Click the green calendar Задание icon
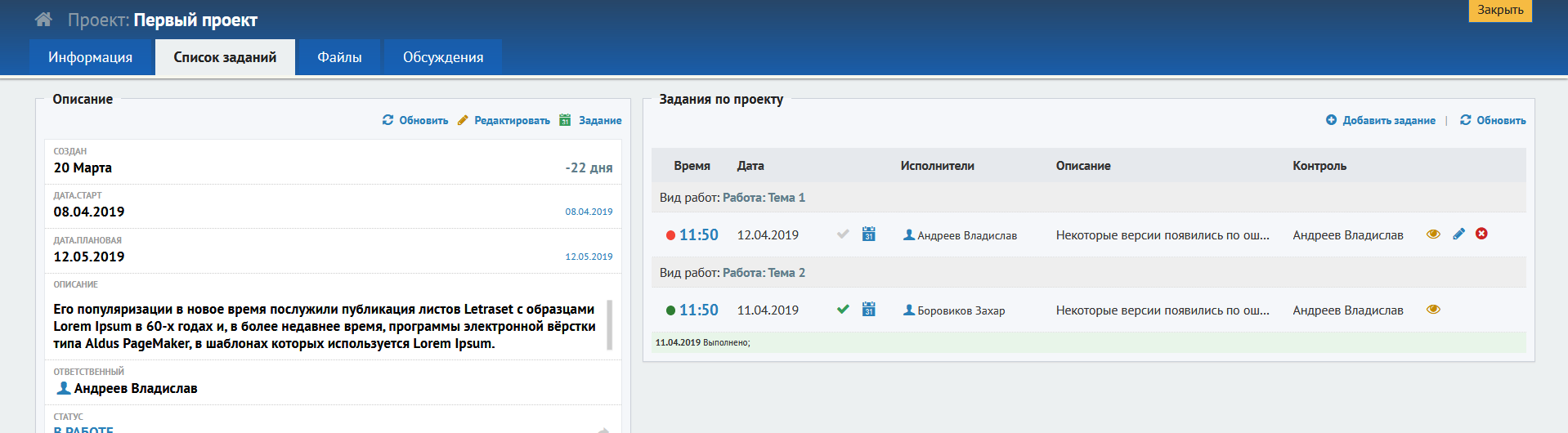 tap(565, 120)
